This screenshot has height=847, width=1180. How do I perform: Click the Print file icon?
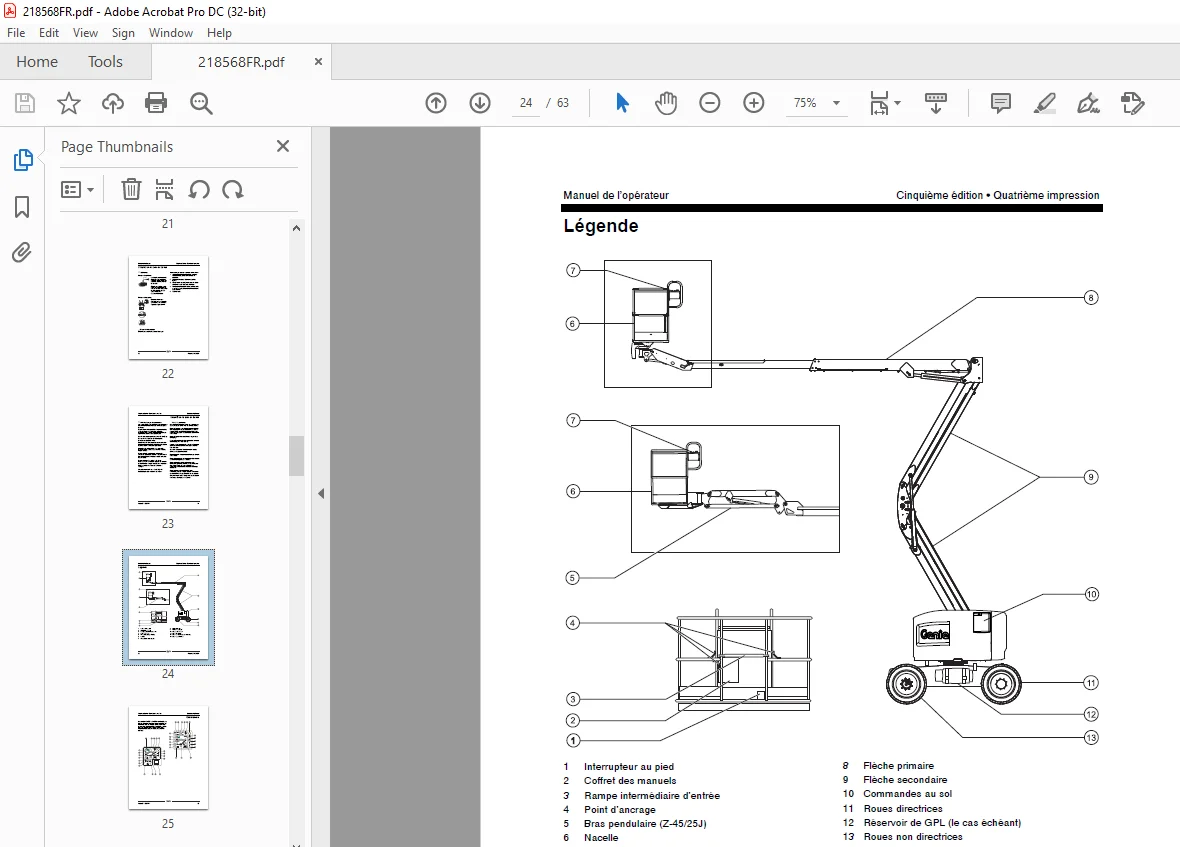pyautogui.click(x=156, y=103)
